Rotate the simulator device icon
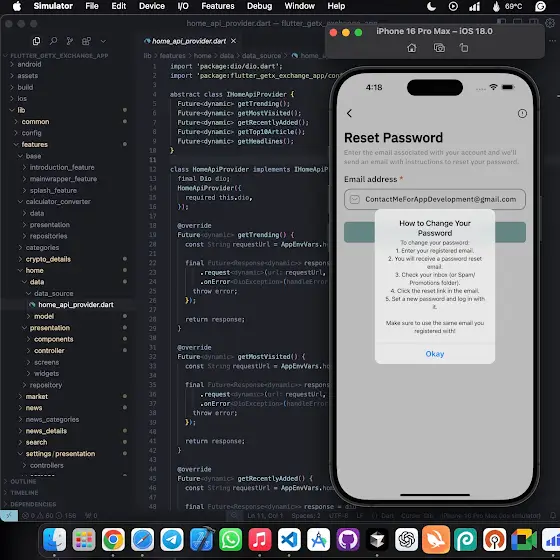560x560 pixels. [464, 48]
